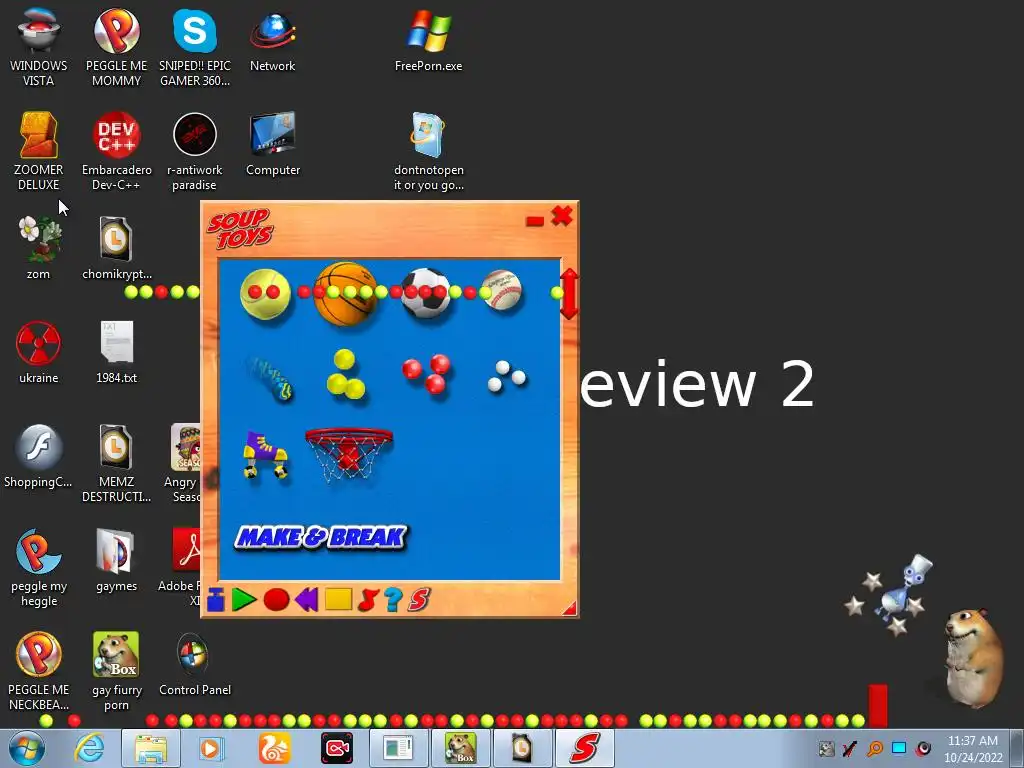Select the purple roller skate toy
The width and height of the screenshot is (1024, 768).
tap(266, 455)
